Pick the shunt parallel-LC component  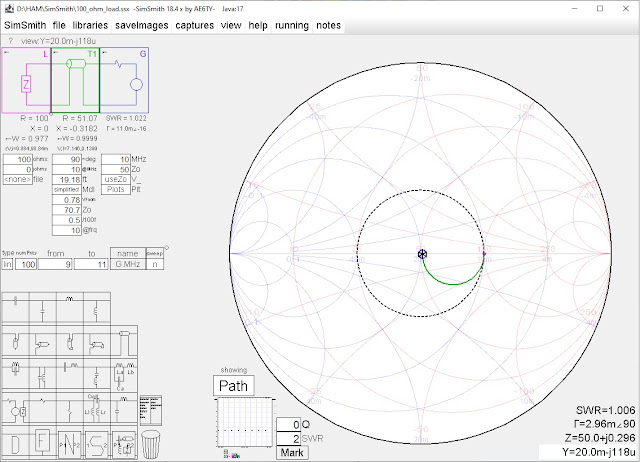(42, 375)
